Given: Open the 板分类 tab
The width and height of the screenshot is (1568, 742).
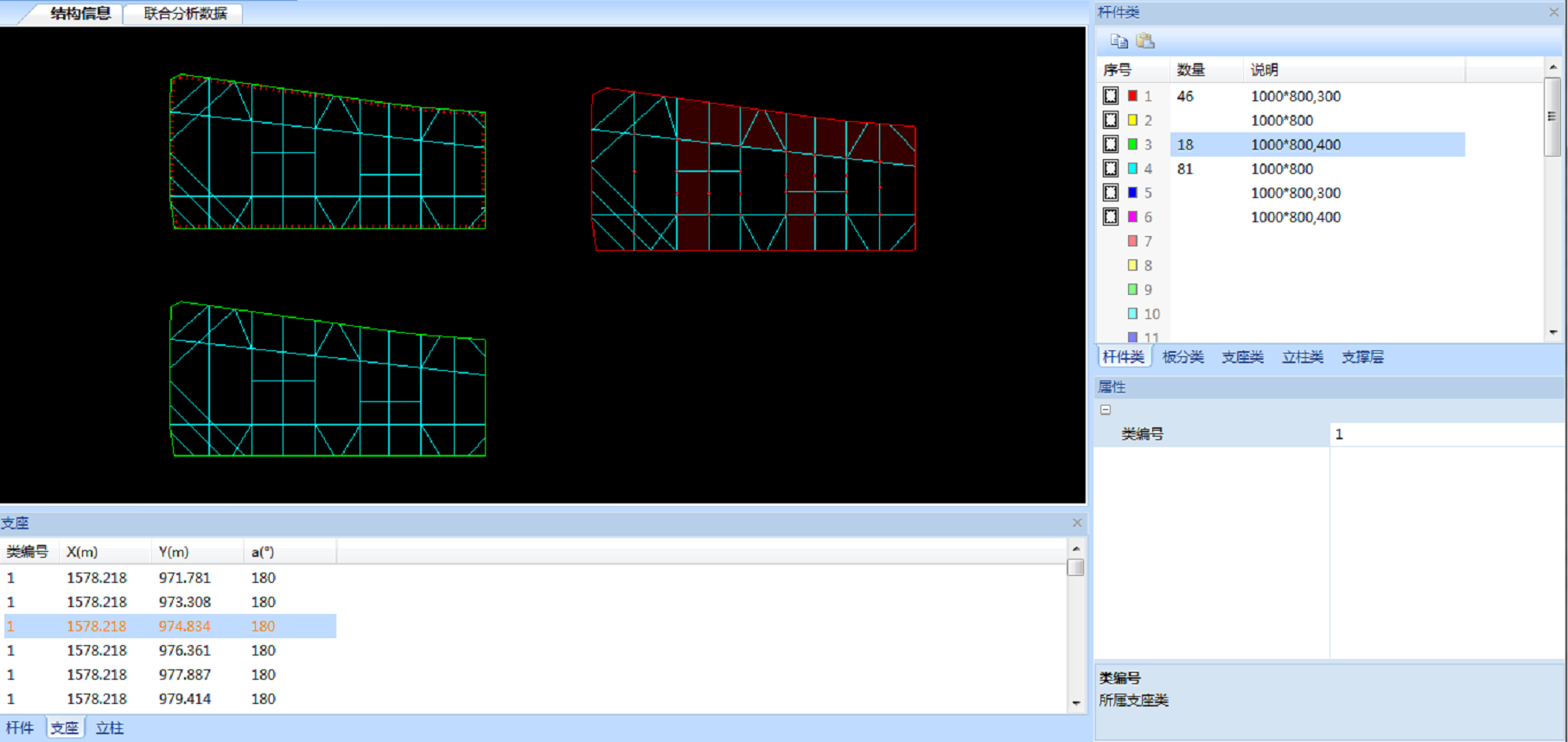Looking at the screenshot, I should (1182, 357).
